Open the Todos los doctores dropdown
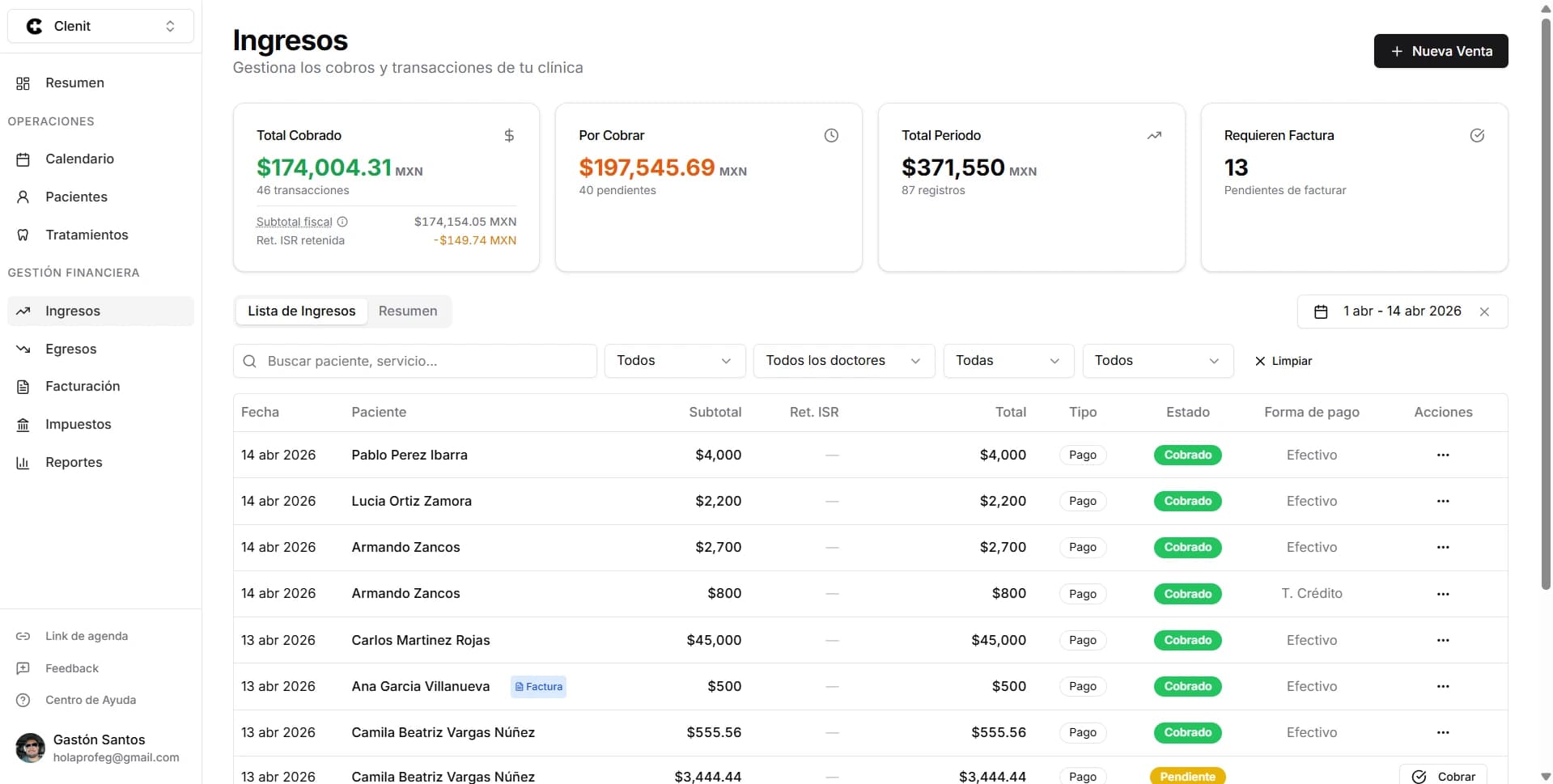 [844, 361]
